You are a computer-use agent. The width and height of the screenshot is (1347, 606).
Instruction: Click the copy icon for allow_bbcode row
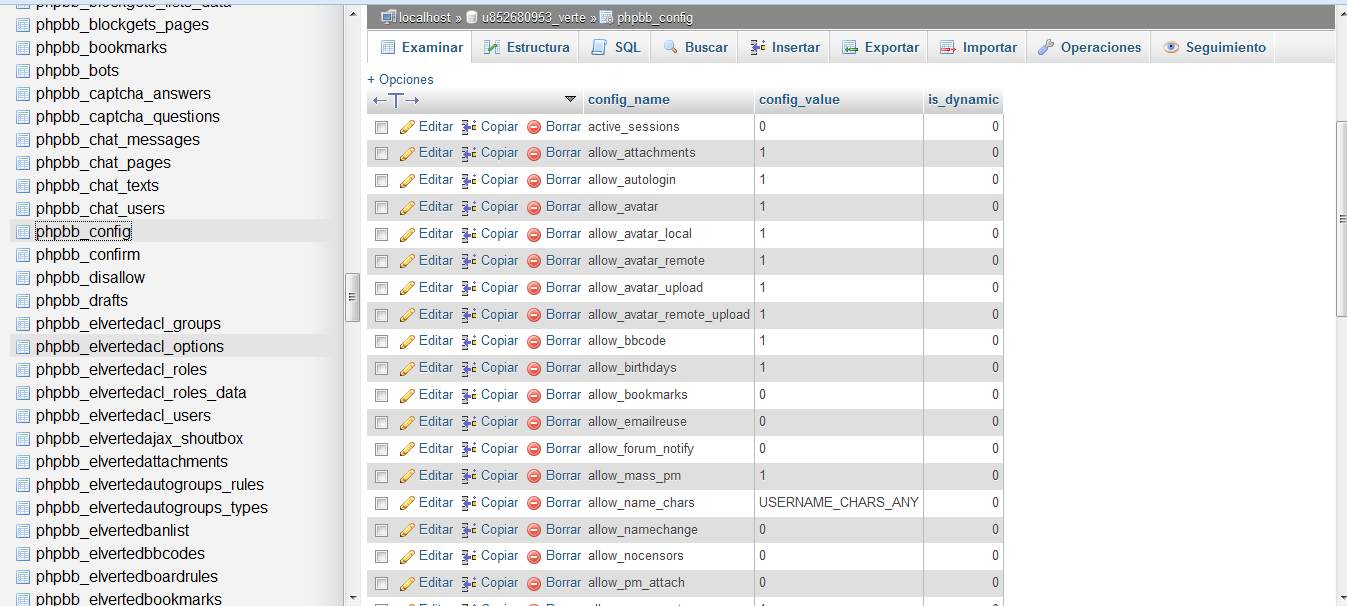coord(468,342)
